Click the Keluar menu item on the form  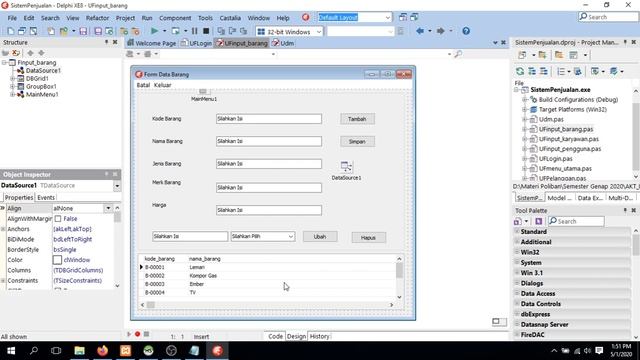click(x=162, y=85)
